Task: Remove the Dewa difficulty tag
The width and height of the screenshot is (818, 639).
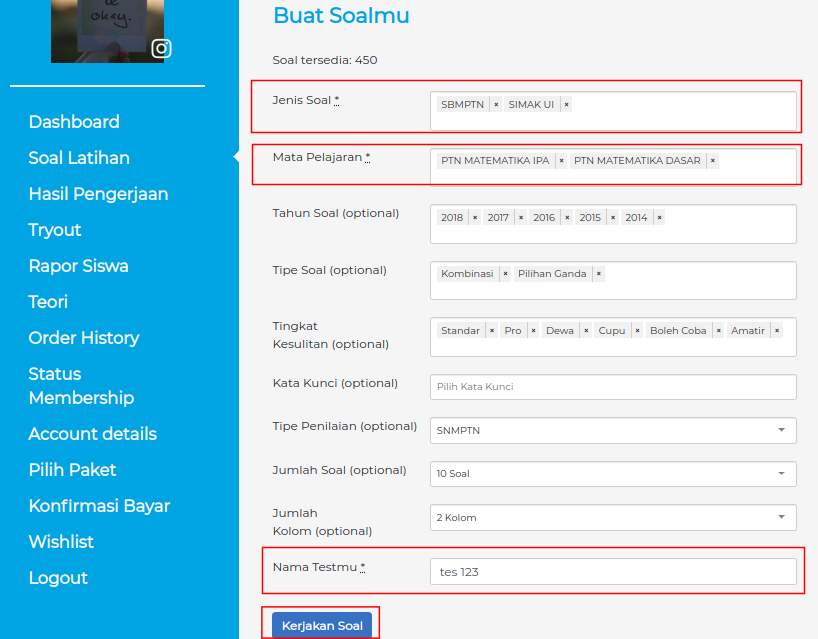Action: 586,331
